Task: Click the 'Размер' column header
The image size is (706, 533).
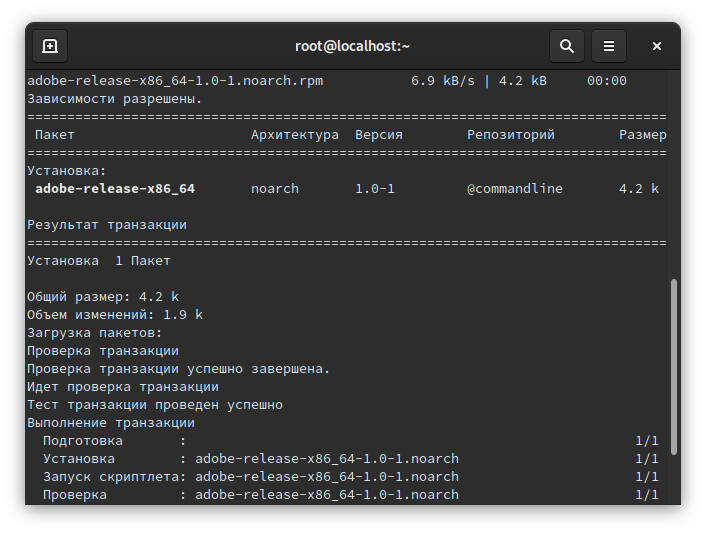Action: coord(643,135)
